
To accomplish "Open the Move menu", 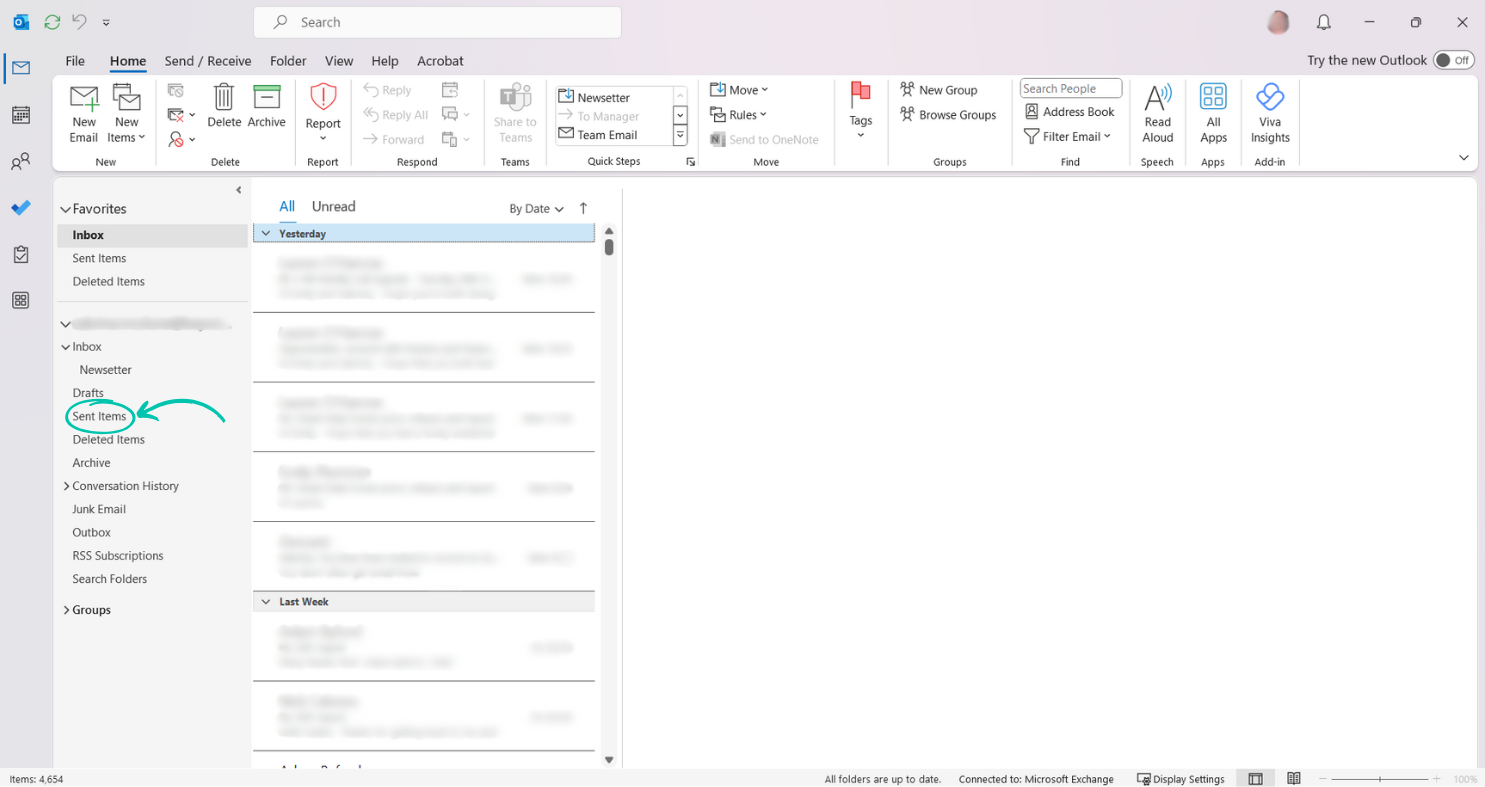I will tap(739, 89).
